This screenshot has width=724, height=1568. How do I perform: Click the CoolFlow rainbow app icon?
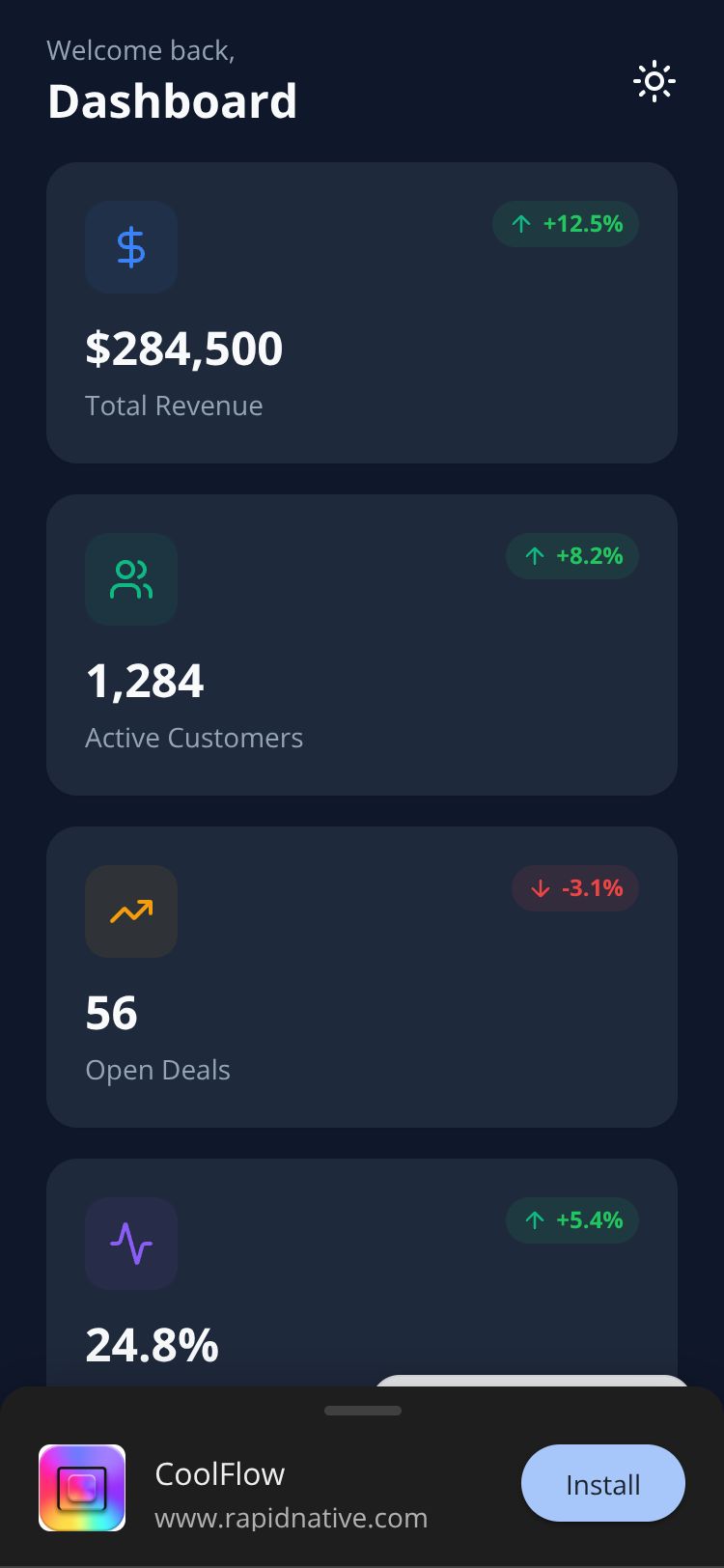(82, 1488)
